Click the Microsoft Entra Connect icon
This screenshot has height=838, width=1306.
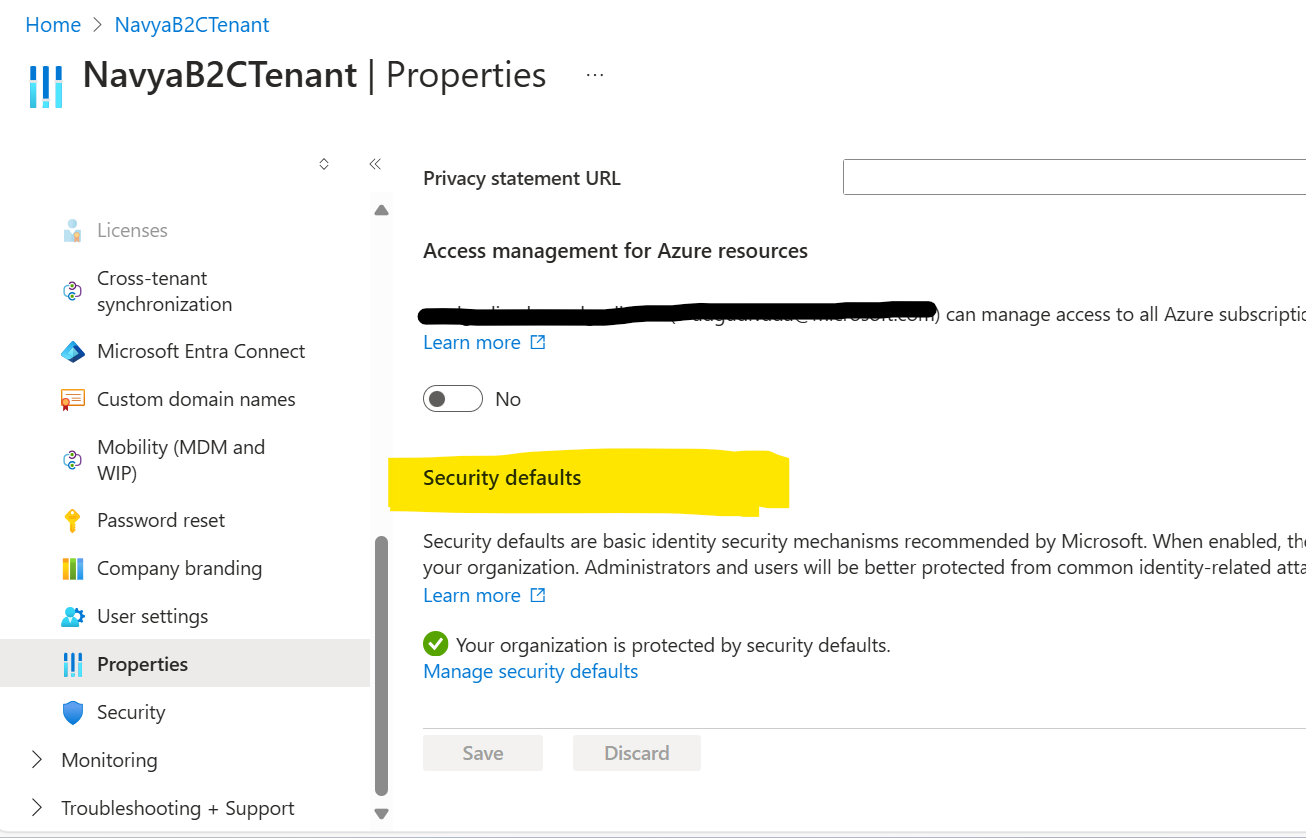pos(73,352)
